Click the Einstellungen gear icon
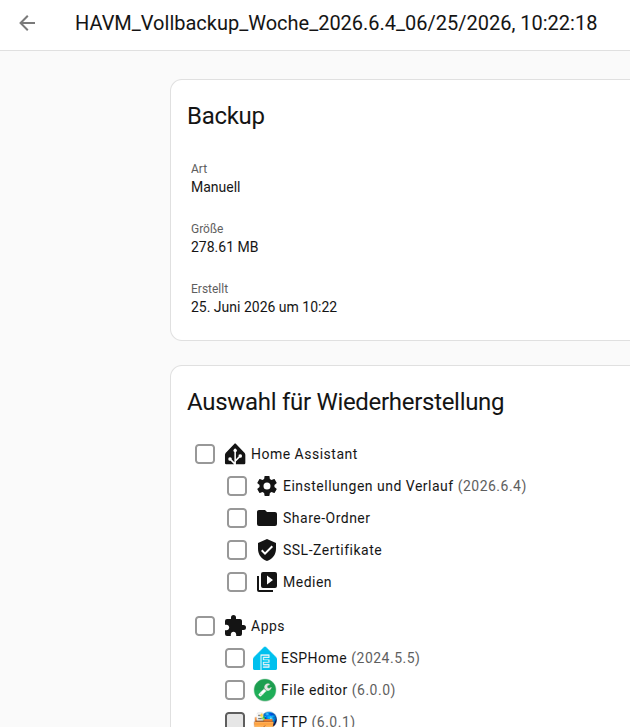Screen dimensions: 630x727 pyautogui.click(x=267, y=486)
